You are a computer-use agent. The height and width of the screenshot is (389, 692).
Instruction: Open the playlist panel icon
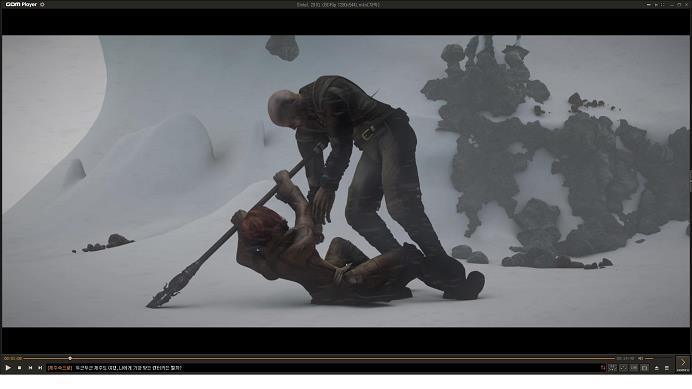667,368
